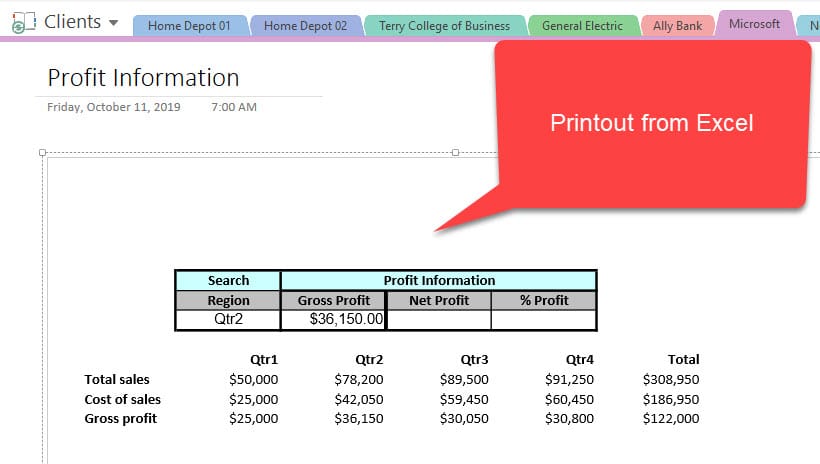This screenshot has height=464, width=820.
Task: Click the $186,950 cost total value
Action: tap(671, 399)
